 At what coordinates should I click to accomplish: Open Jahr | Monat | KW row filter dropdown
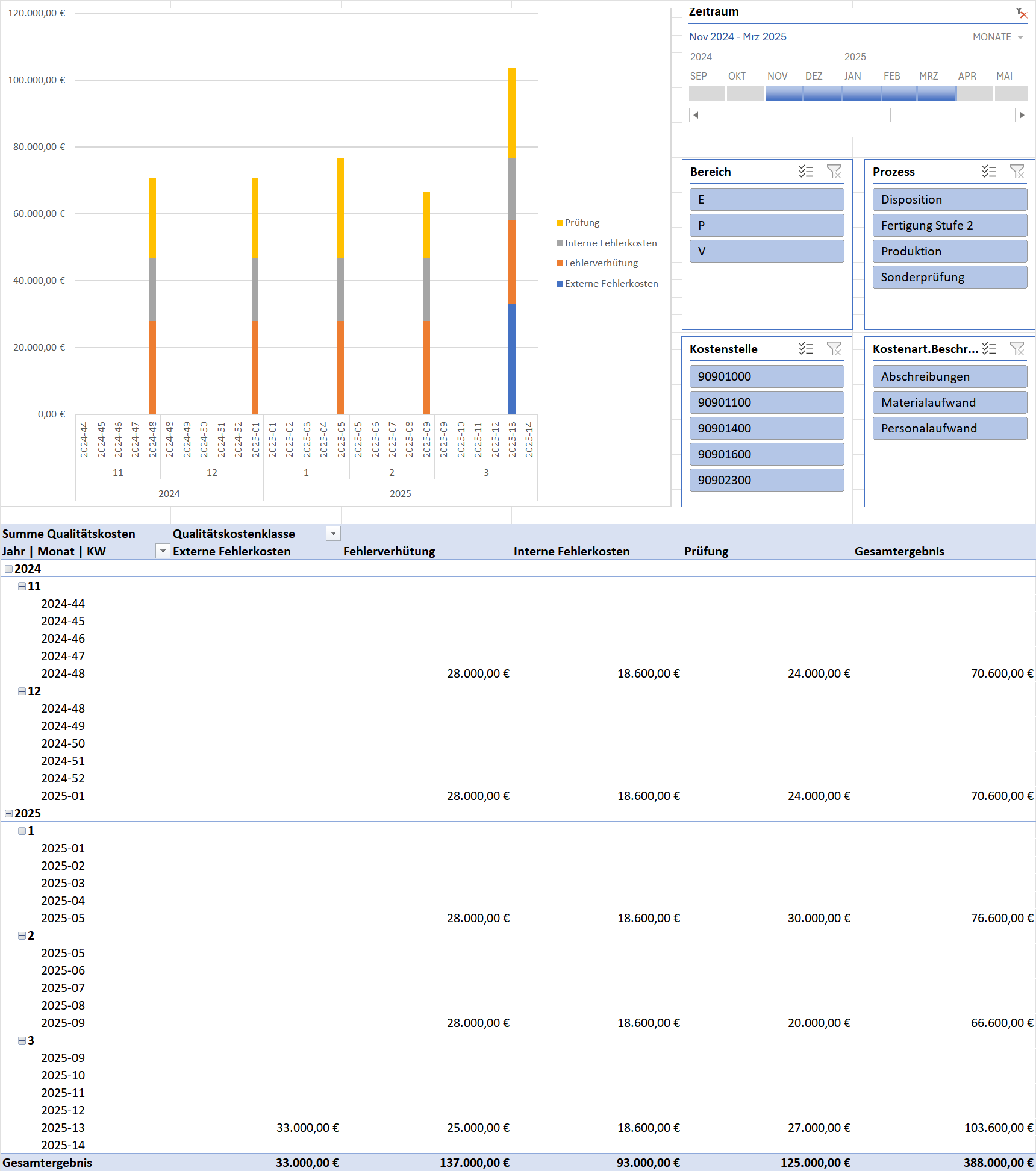[x=163, y=551]
